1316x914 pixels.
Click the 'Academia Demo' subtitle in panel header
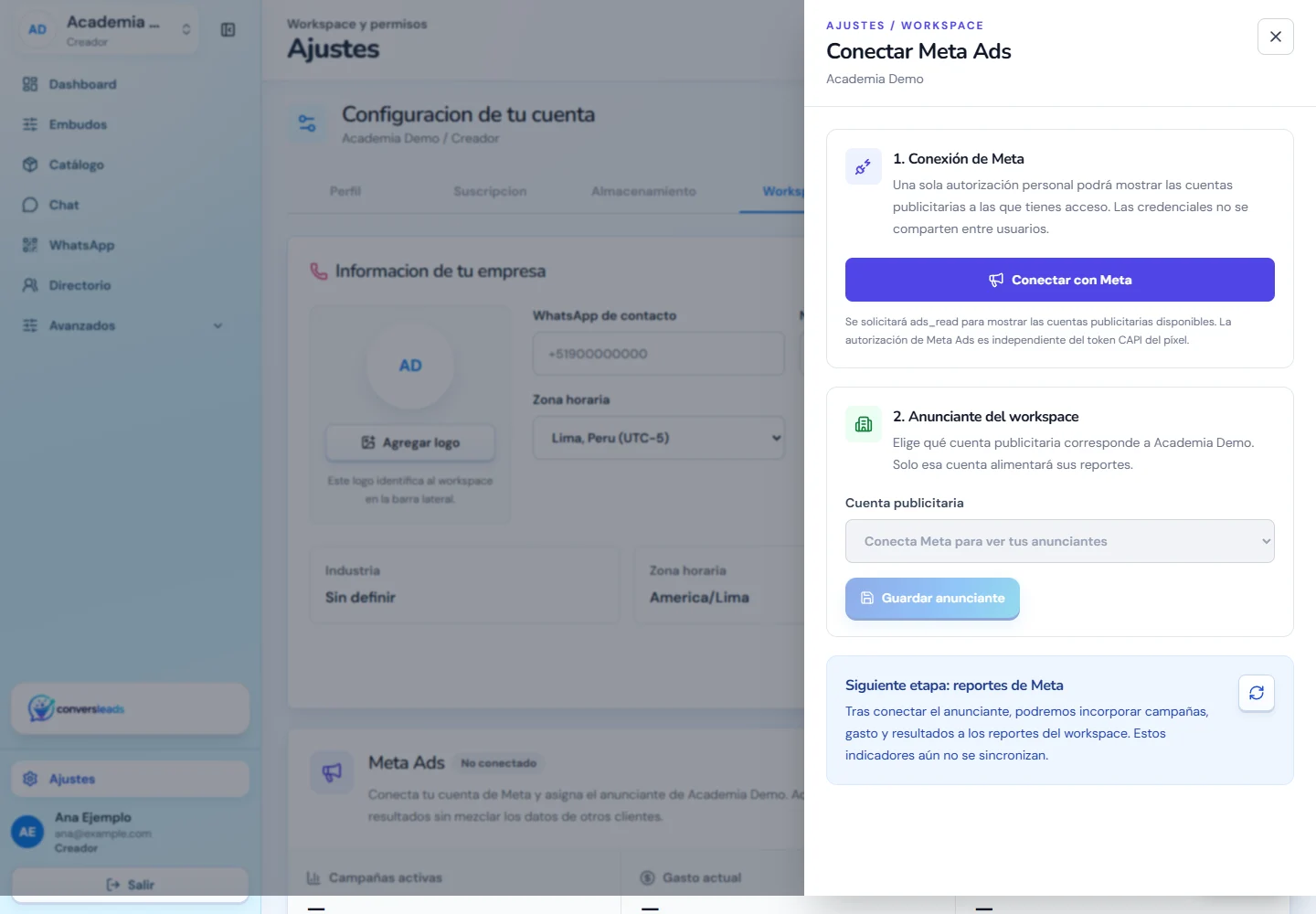coord(875,79)
